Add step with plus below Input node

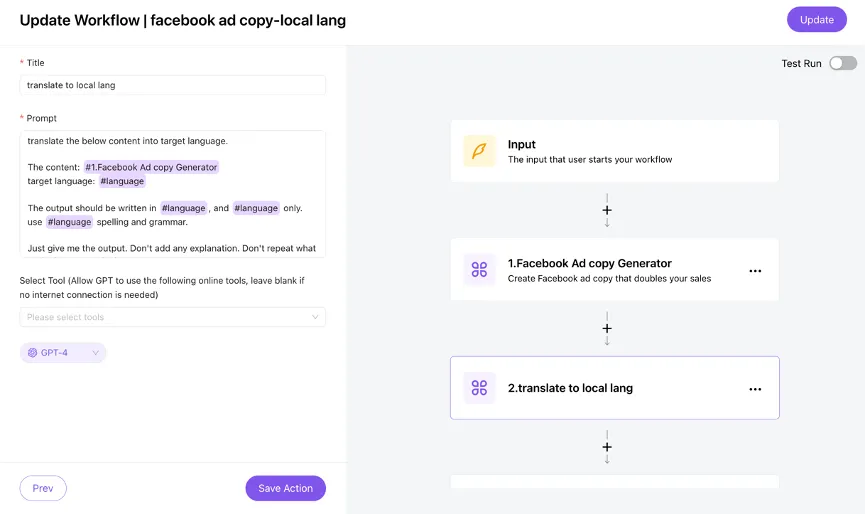point(607,211)
